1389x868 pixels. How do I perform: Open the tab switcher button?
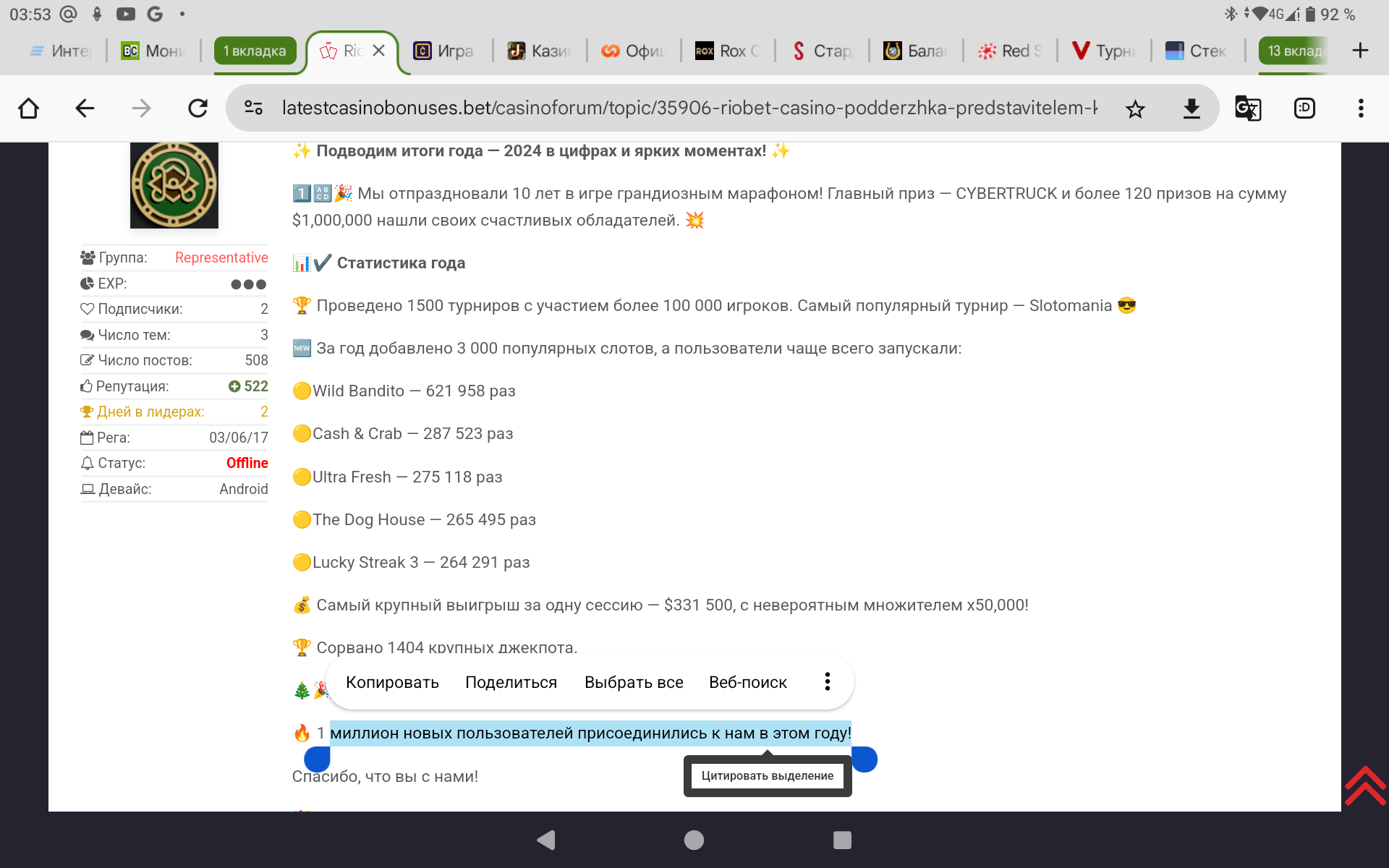coord(1304,109)
